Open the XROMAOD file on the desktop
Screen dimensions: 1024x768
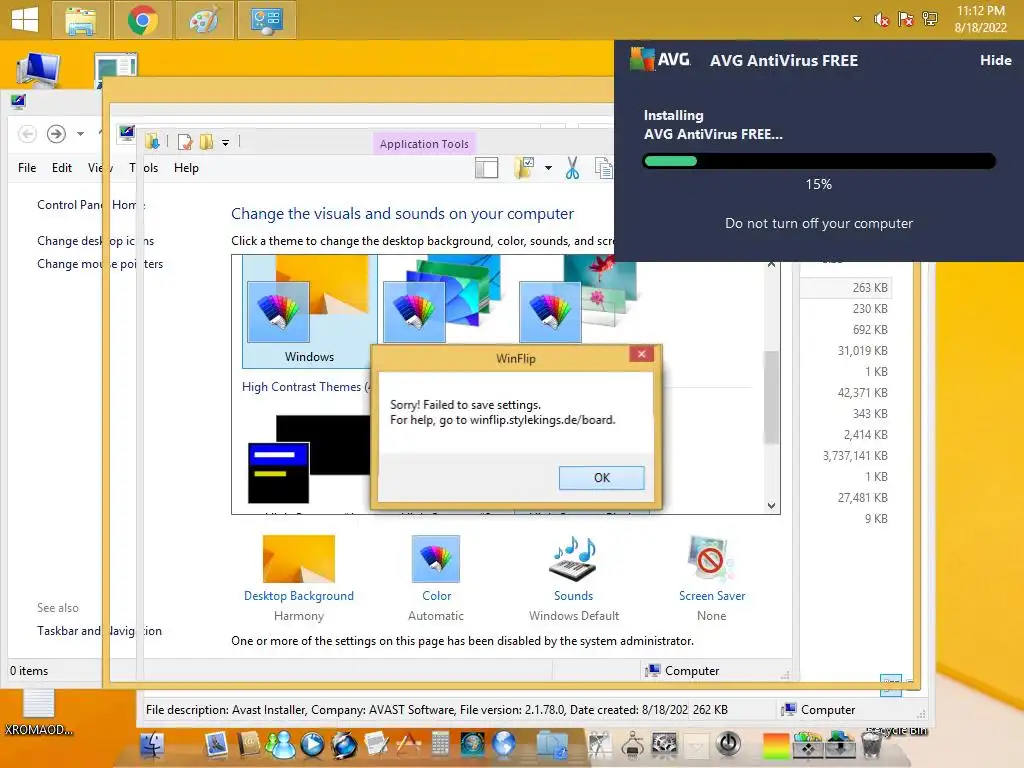tap(38, 712)
